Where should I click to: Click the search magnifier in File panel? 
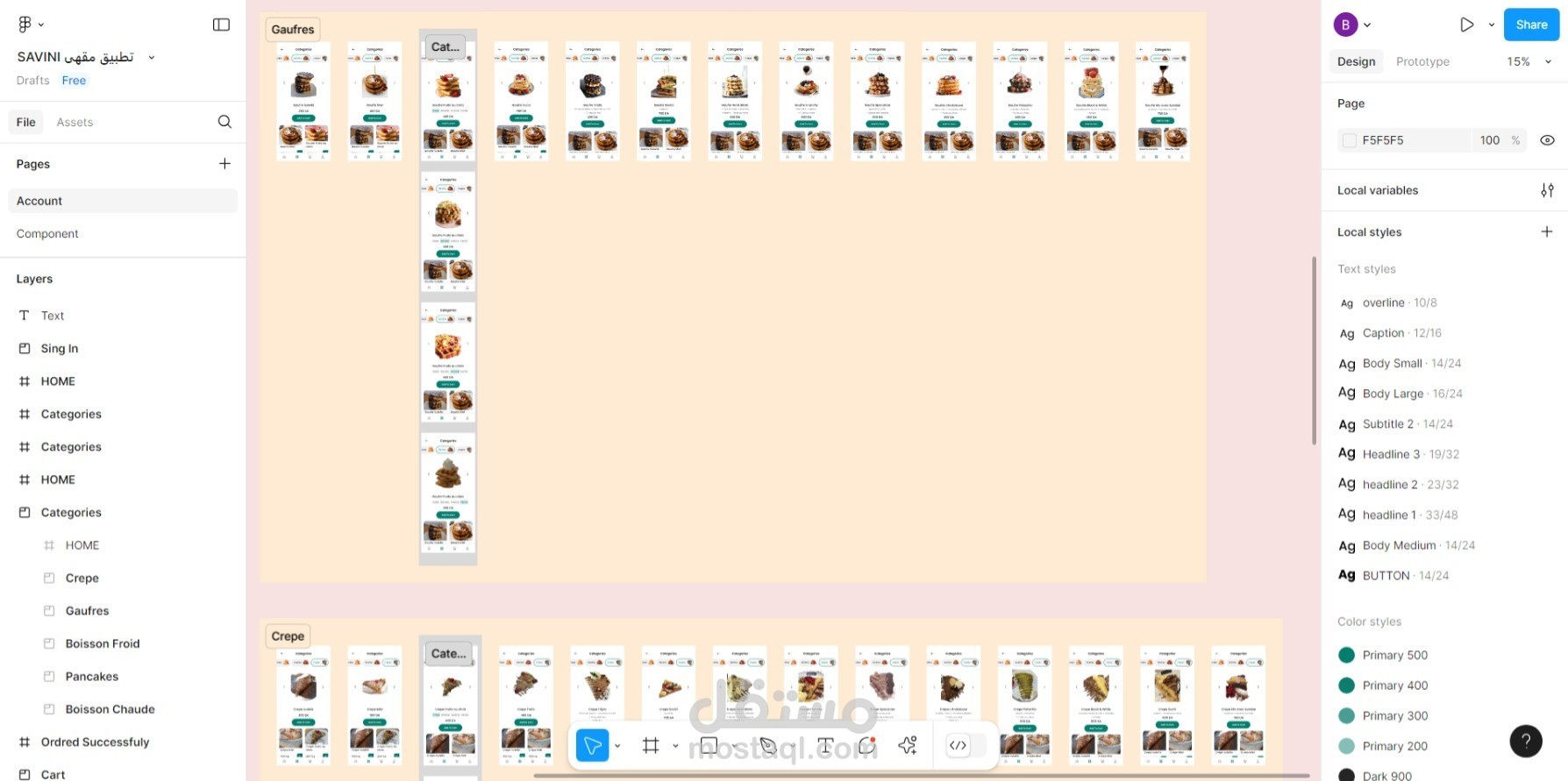pyautogui.click(x=225, y=122)
